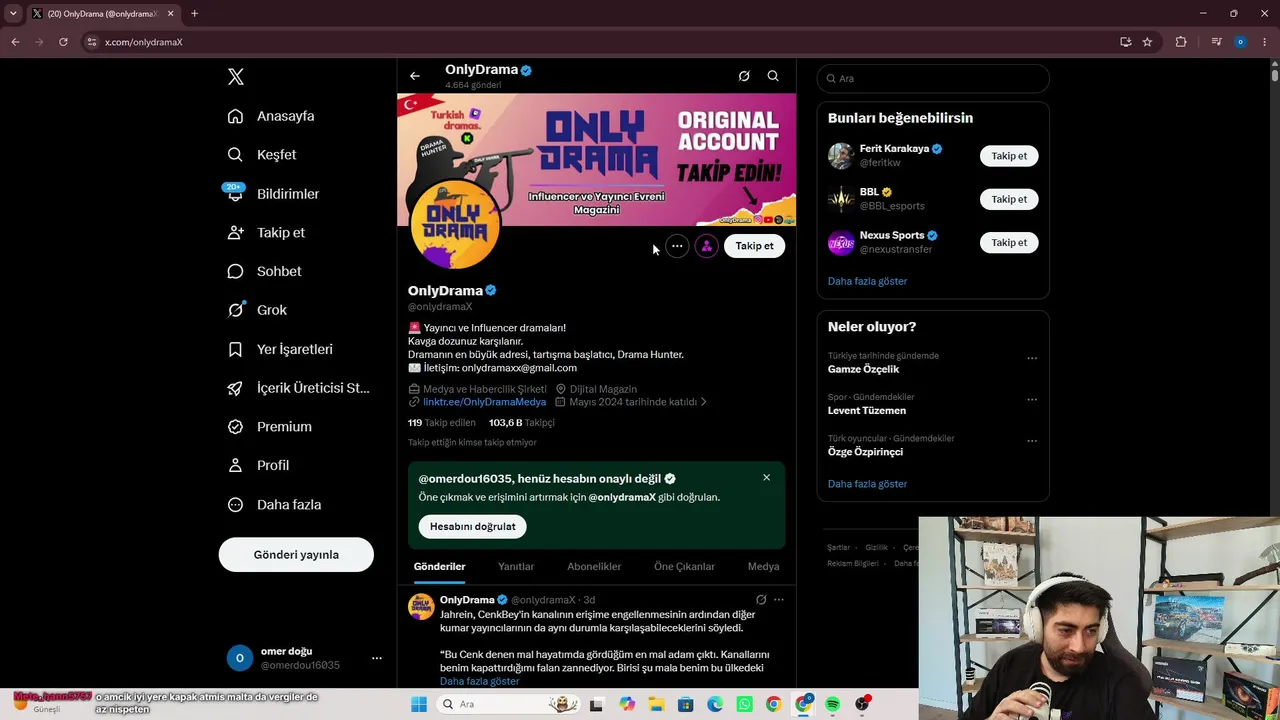Click the X logo in the sidebar
The width and height of the screenshot is (1280, 720).
236,77
